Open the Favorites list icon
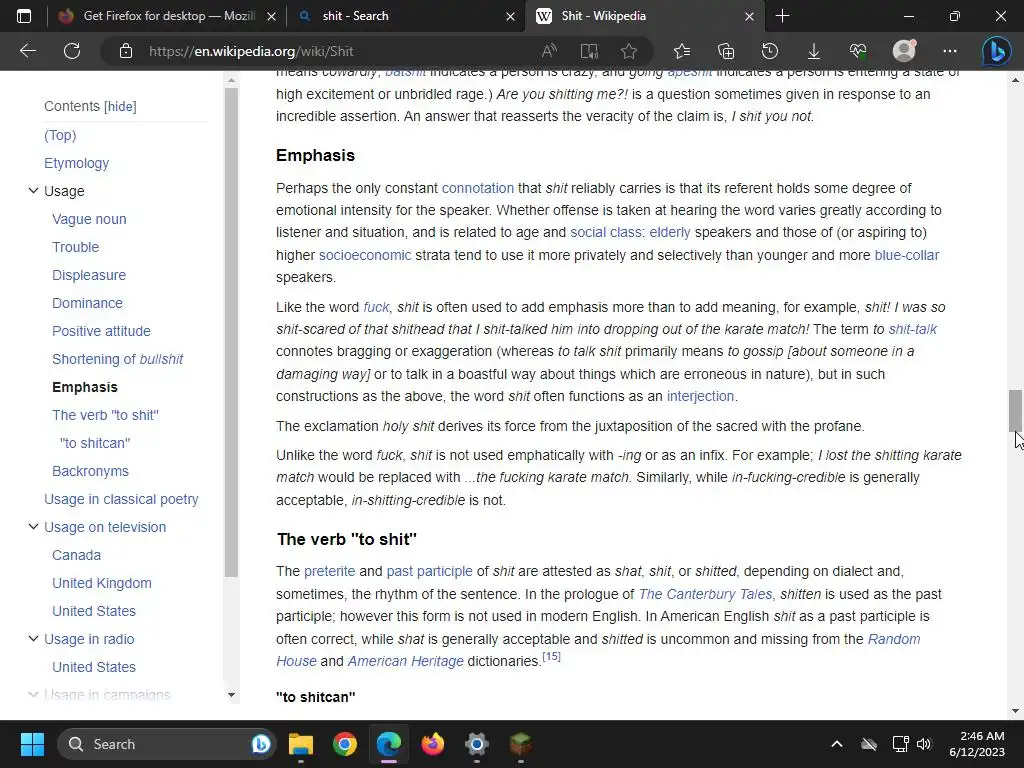This screenshot has height=768, width=1024. [x=682, y=51]
